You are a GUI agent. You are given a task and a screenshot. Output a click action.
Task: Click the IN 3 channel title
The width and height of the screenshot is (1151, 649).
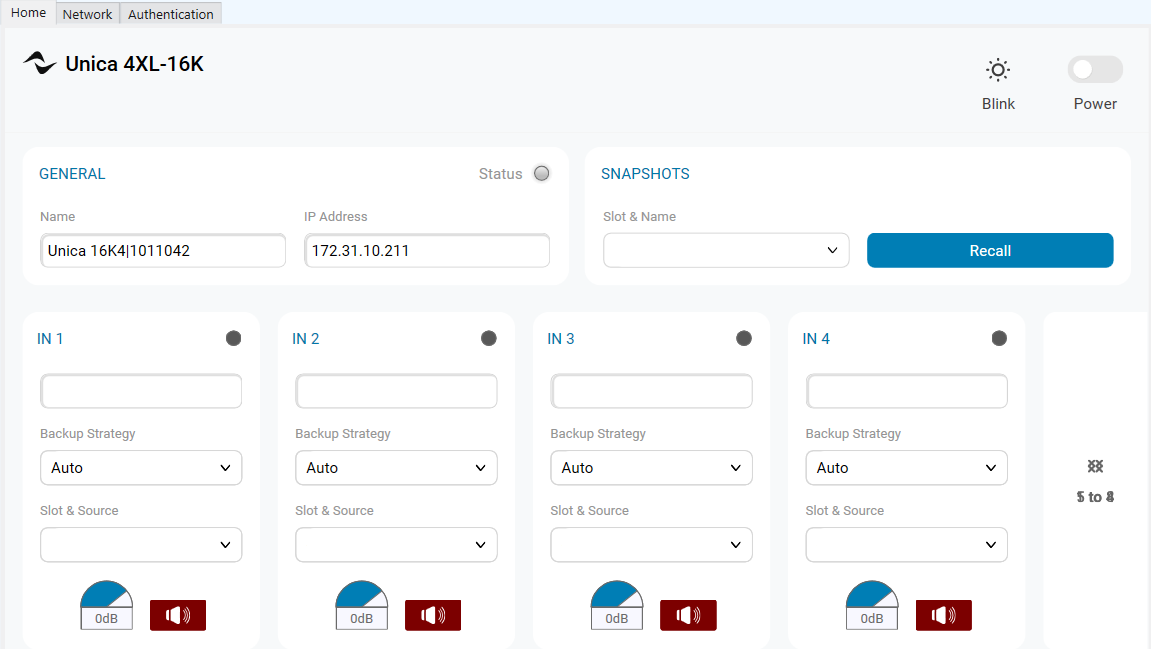[561, 338]
